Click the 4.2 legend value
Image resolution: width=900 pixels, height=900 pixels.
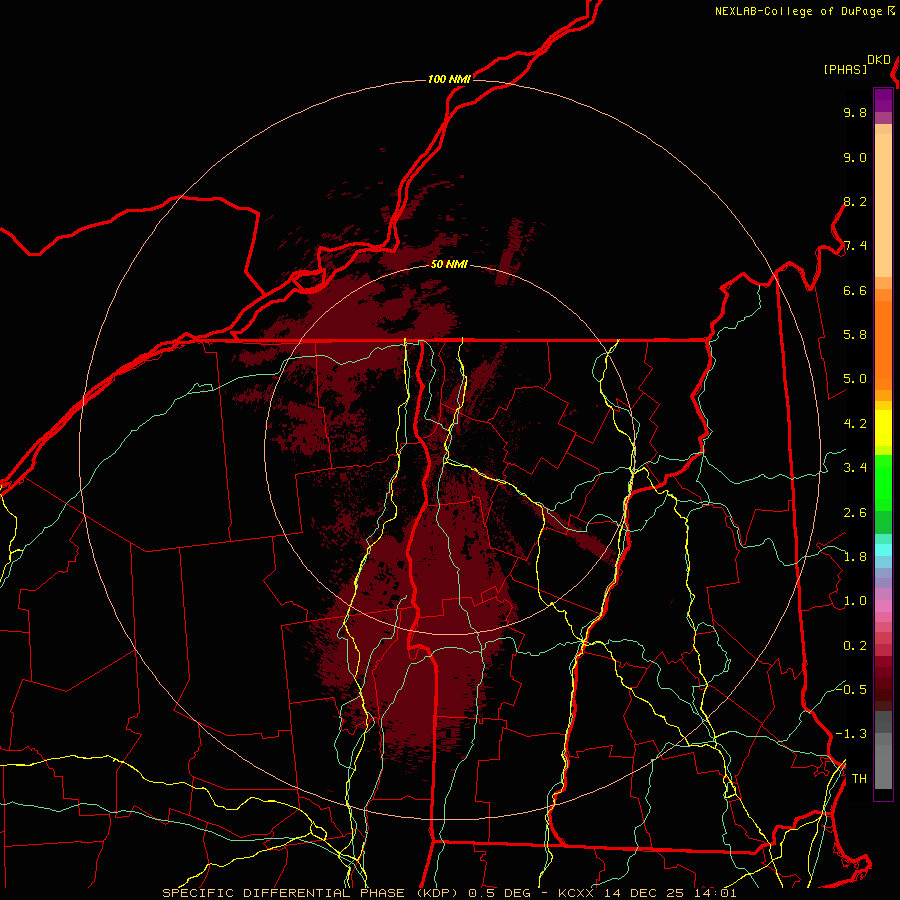[x=855, y=424]
